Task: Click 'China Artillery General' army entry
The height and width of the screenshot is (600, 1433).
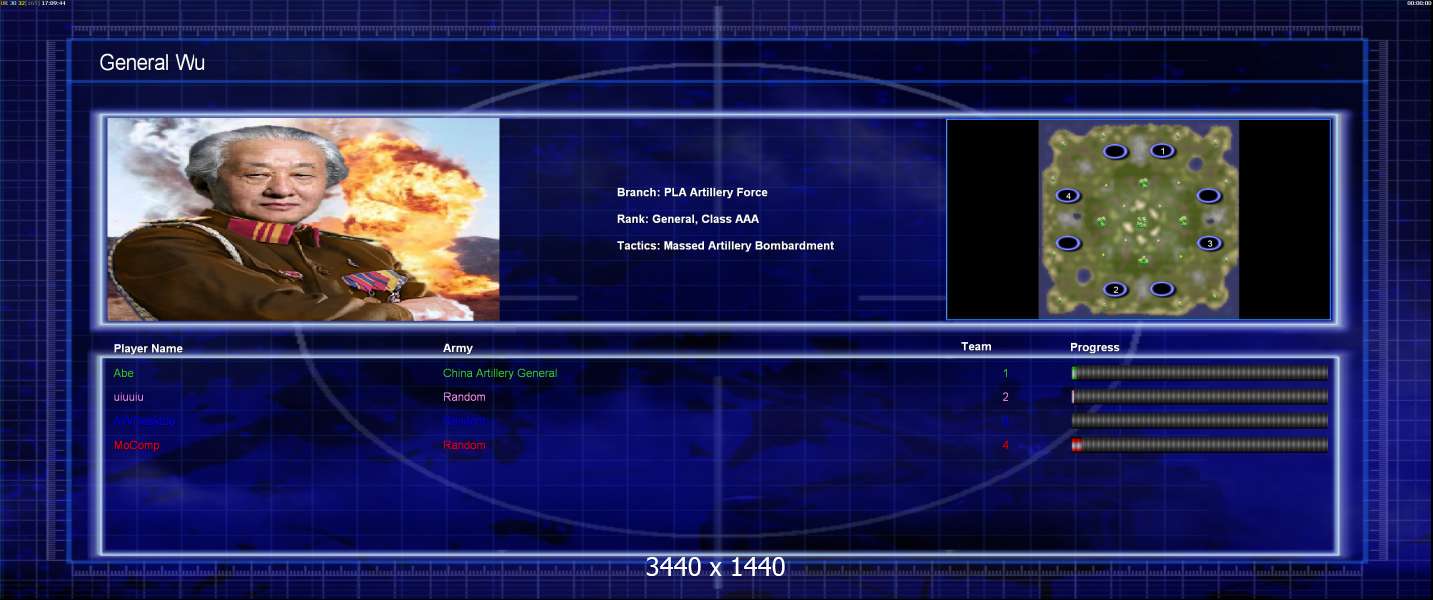Action: [x=500, y=373]
